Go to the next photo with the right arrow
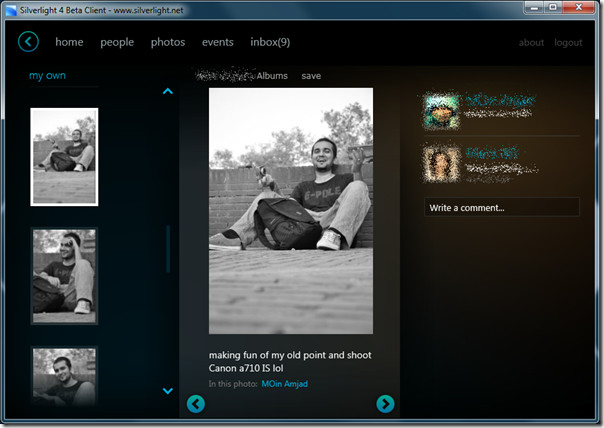The width and height of the screenshot is (604, 428). pyautogui.click(x=385, y=404)
